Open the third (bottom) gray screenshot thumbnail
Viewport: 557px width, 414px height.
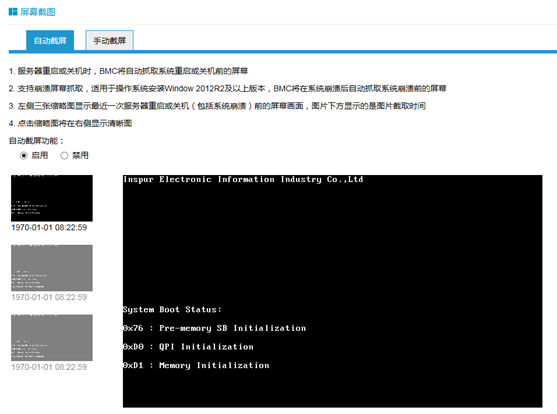click(52, 338)
